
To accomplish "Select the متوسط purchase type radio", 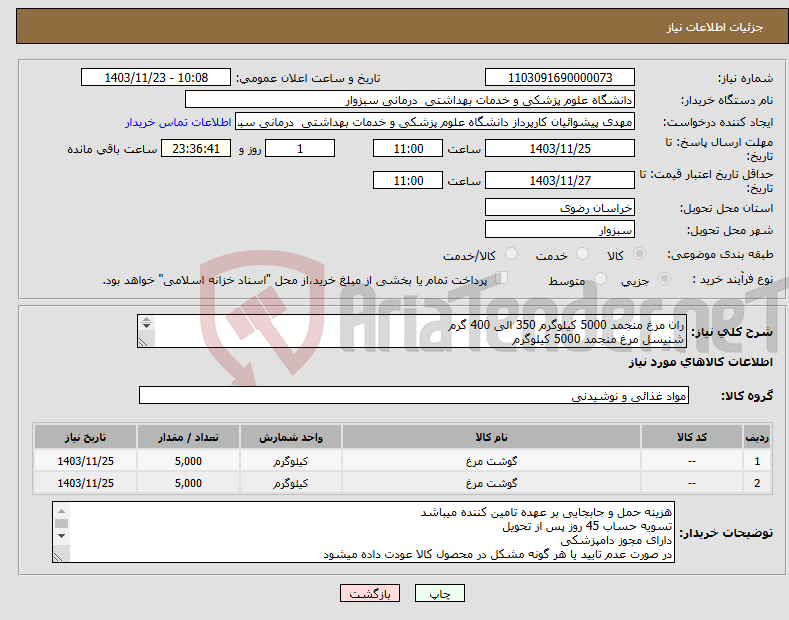I will click(600, 279).
